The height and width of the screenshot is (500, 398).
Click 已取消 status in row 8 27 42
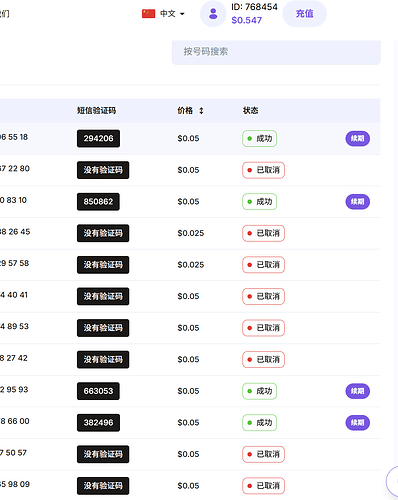point(263,360)
